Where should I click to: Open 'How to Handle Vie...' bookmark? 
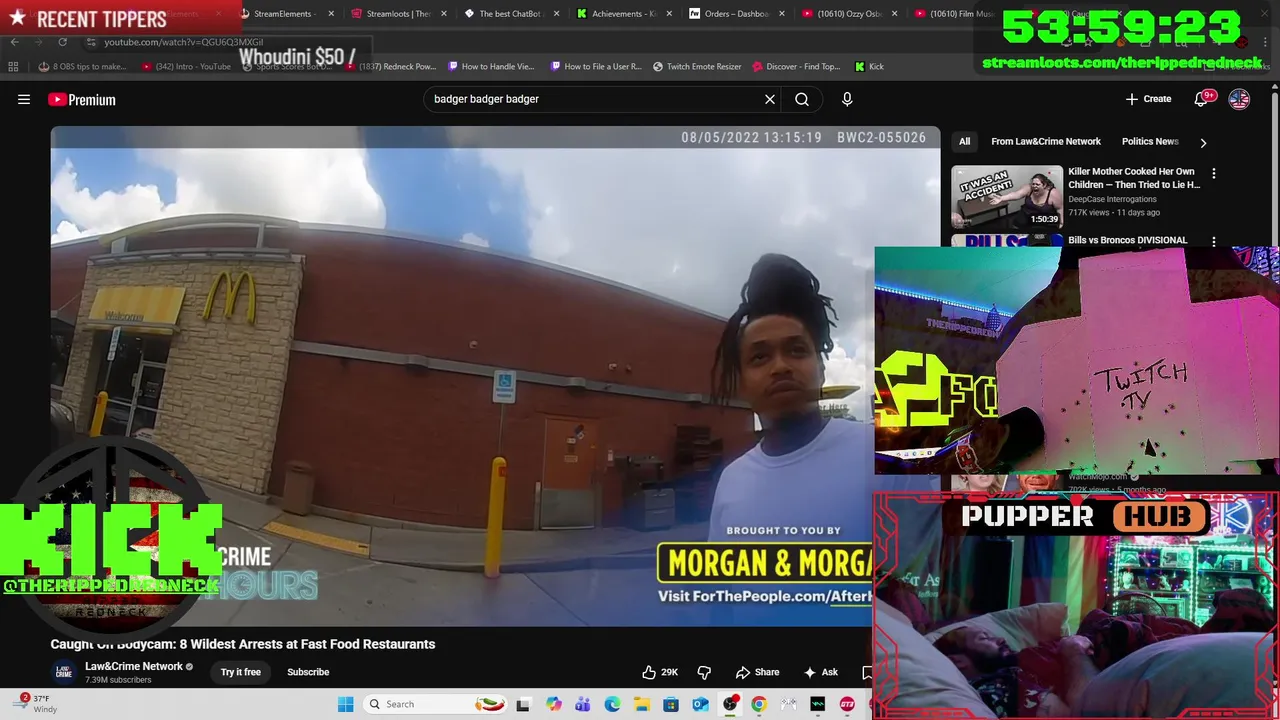coord(491,66)
